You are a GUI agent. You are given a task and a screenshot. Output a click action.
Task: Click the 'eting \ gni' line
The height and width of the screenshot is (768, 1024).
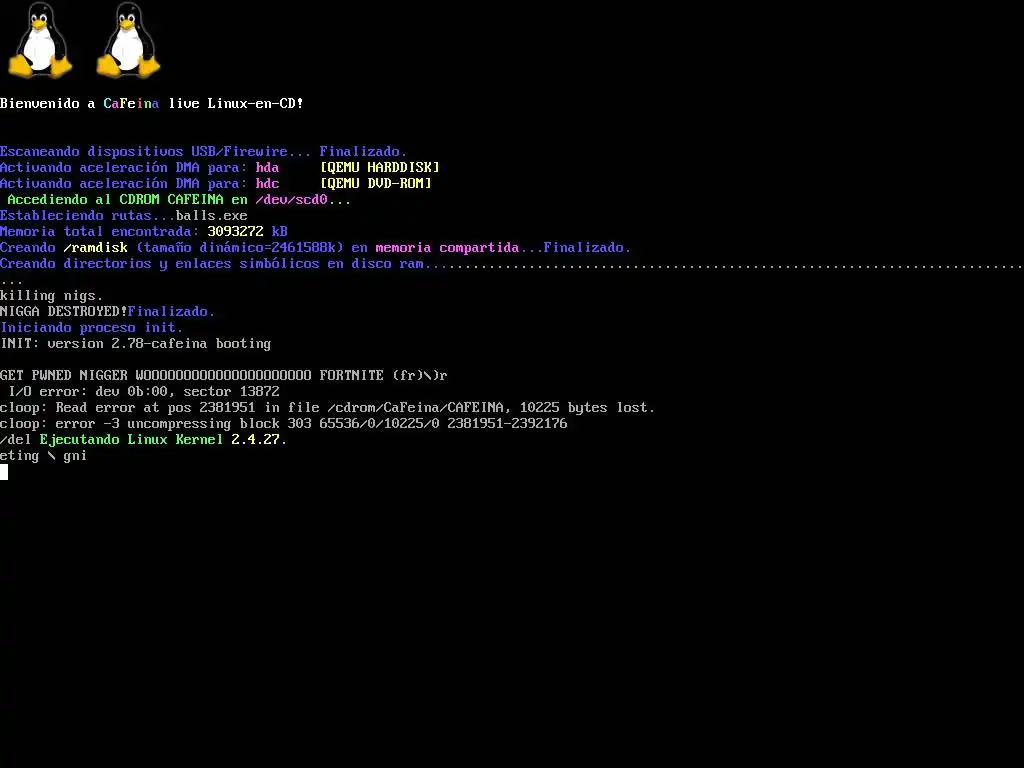click(43, 455)
